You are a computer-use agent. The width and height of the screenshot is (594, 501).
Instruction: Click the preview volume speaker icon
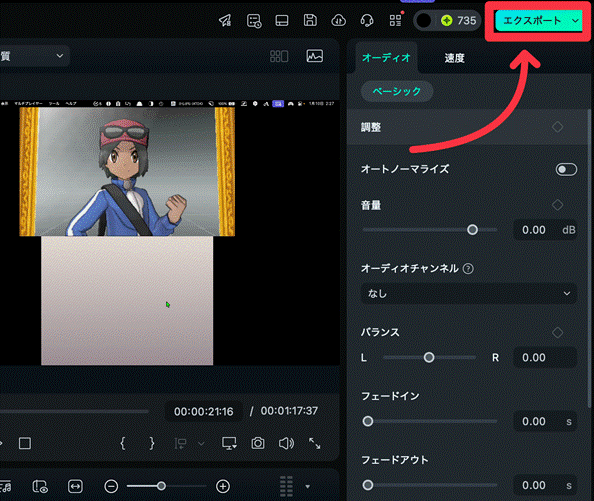pos(286,443)
